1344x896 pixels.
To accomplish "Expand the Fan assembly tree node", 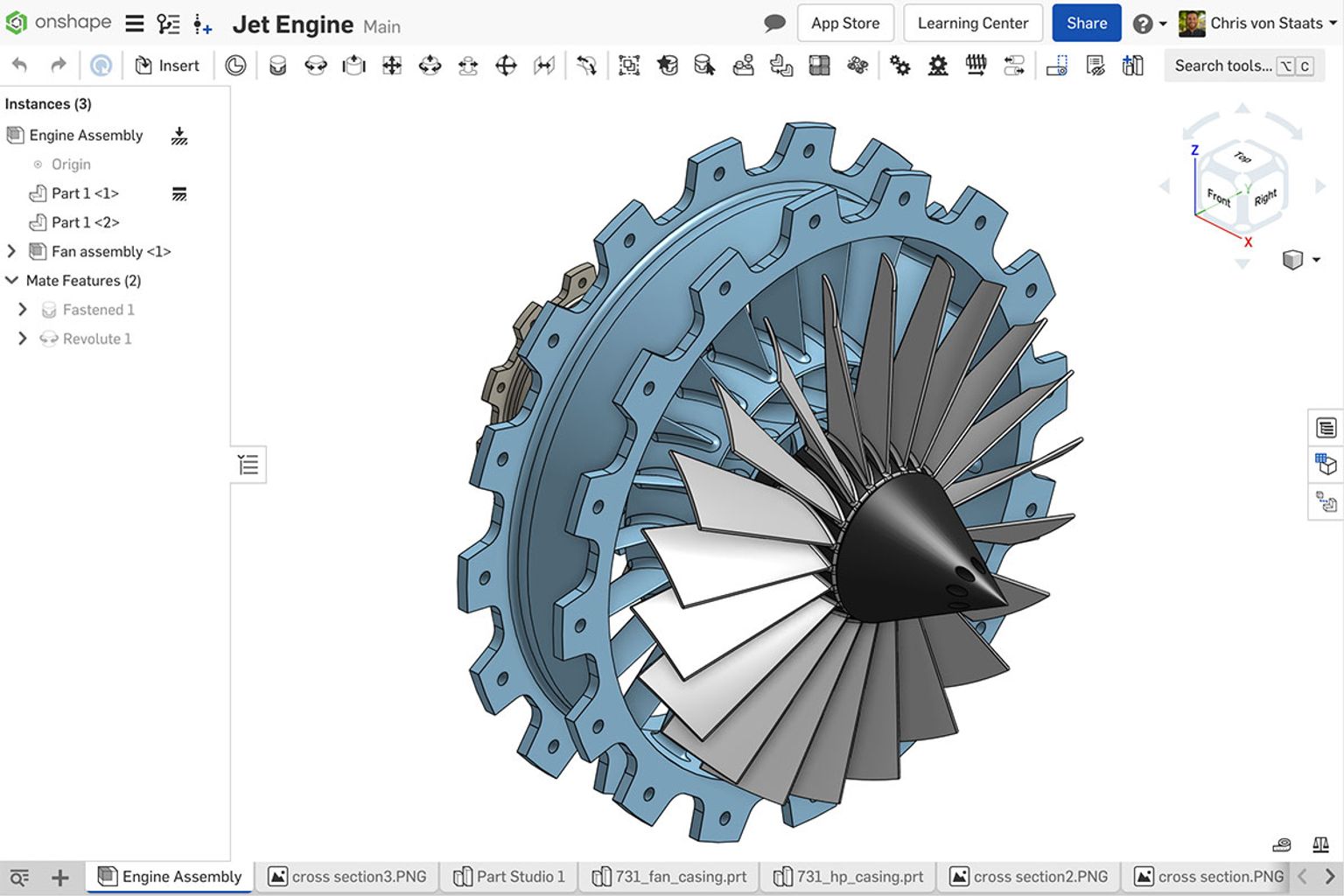I will pos(10,251).
